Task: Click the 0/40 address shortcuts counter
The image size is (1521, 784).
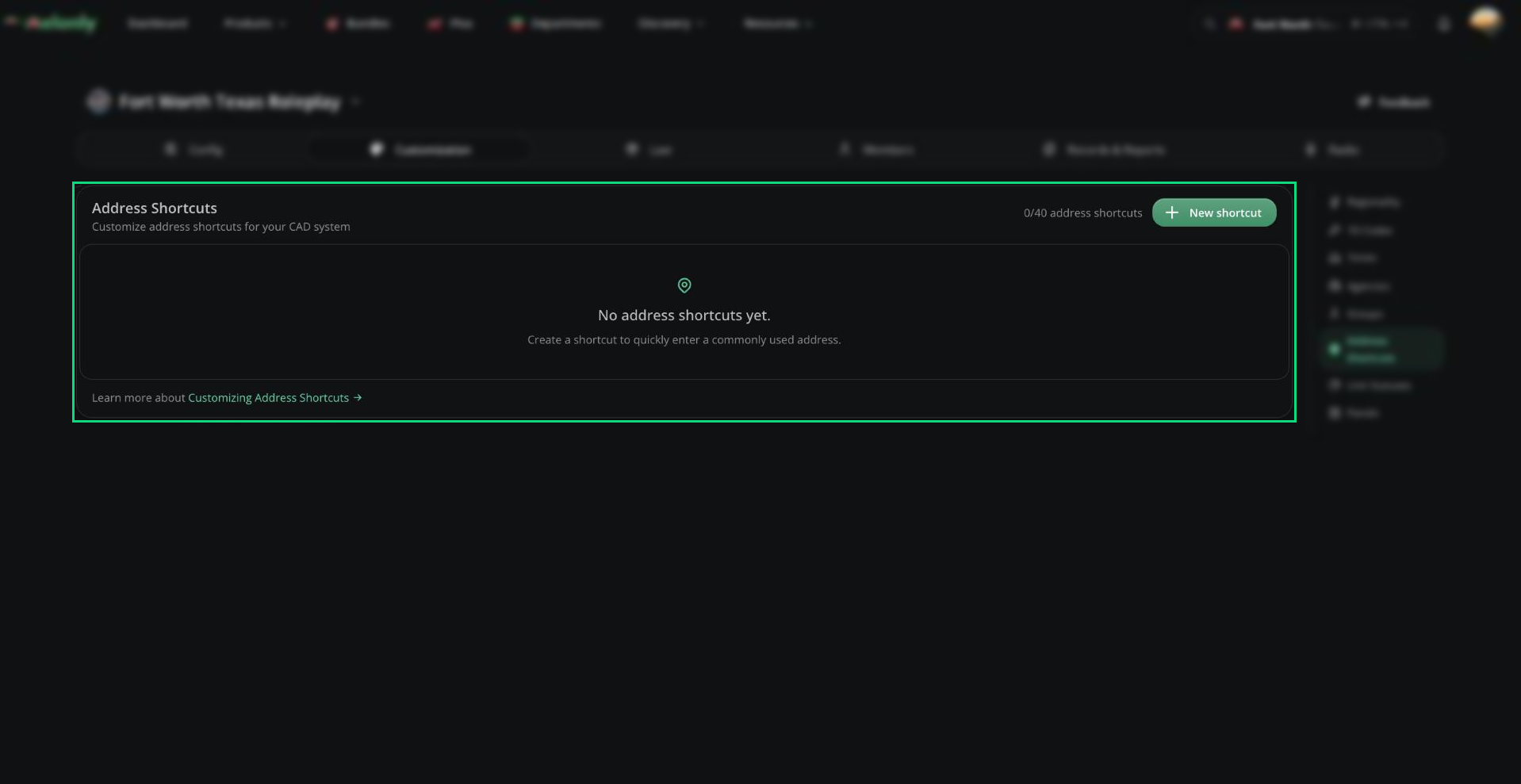Action: click(1082, 212)
